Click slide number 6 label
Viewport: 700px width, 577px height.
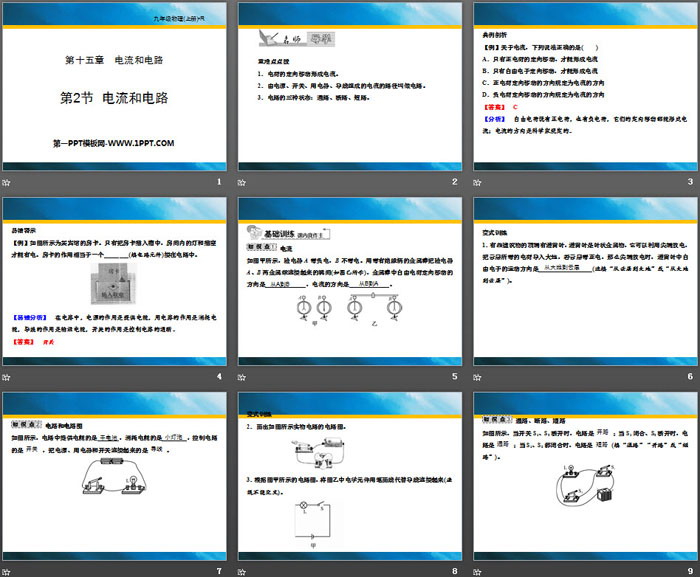[x=690, y=376]
